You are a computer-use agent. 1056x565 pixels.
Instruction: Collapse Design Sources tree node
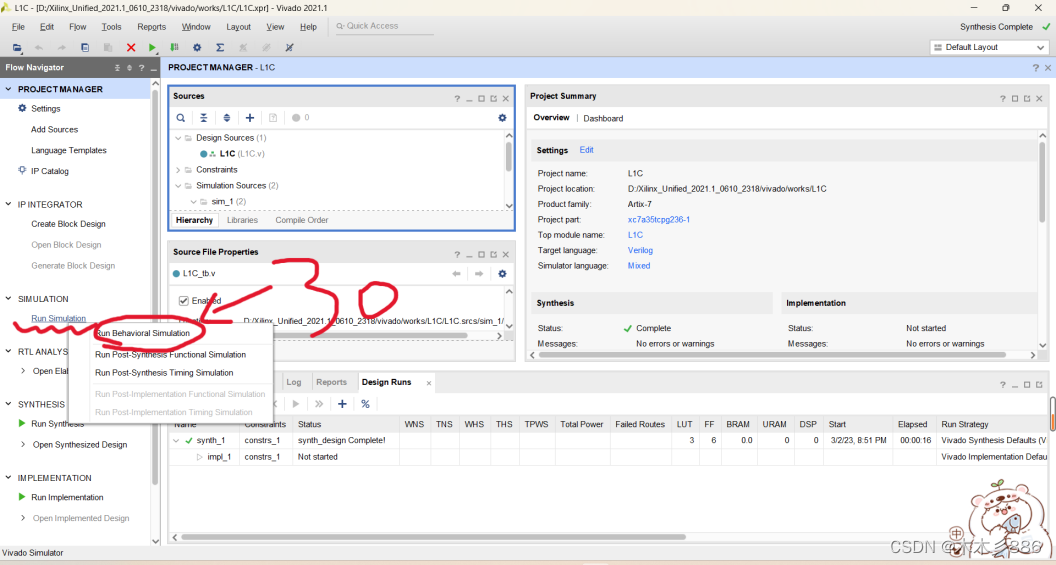pyautogui.click(x=178, y=138)
